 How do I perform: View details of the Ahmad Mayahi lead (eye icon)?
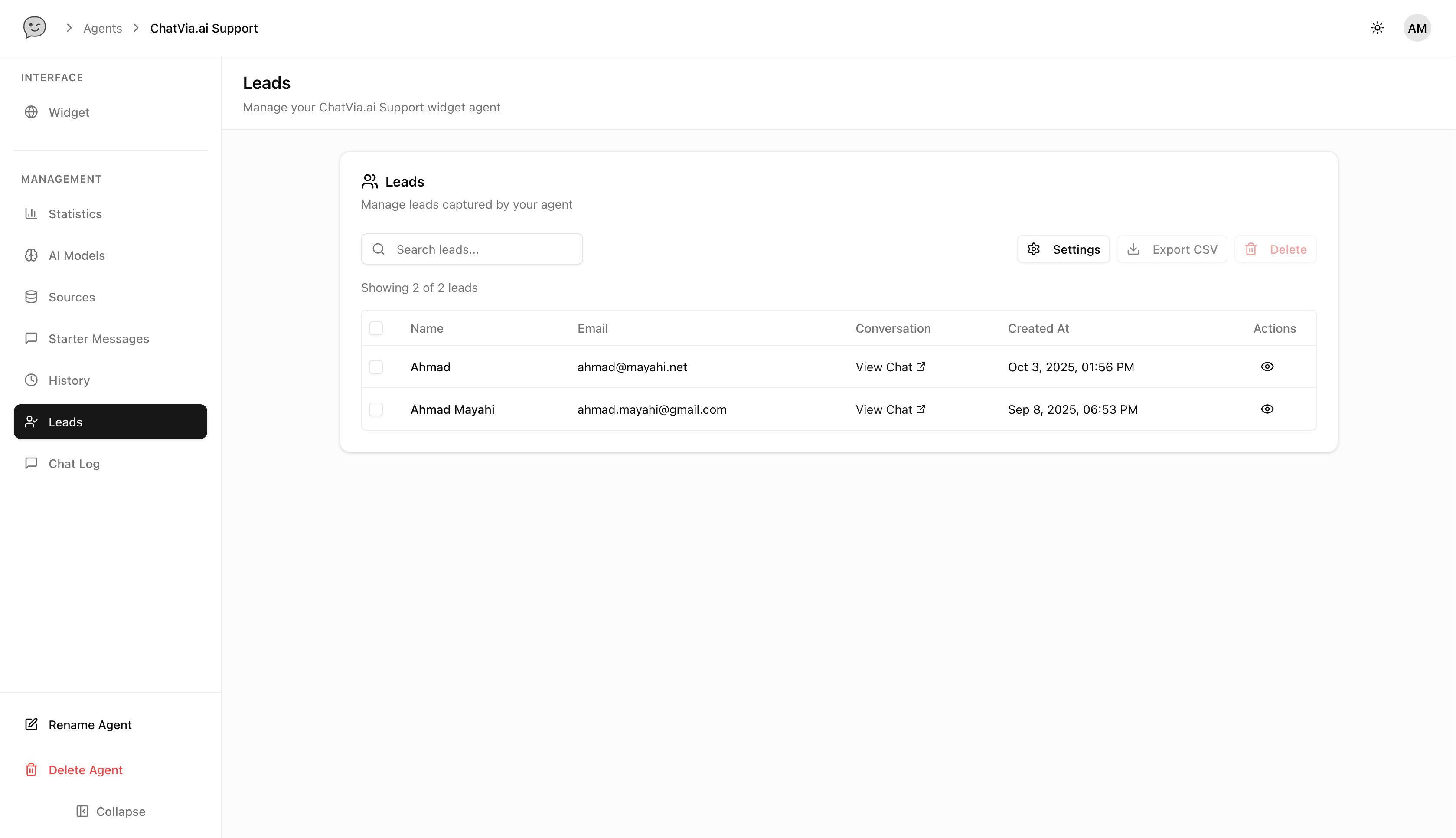1267,409
